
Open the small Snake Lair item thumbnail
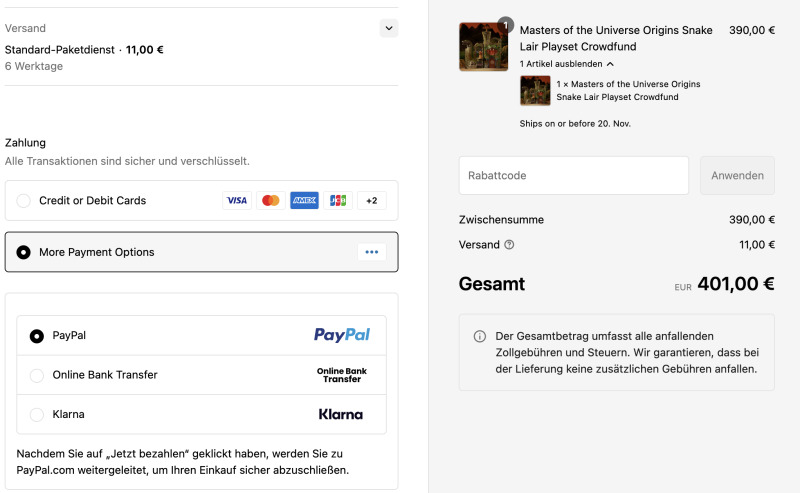535,90
